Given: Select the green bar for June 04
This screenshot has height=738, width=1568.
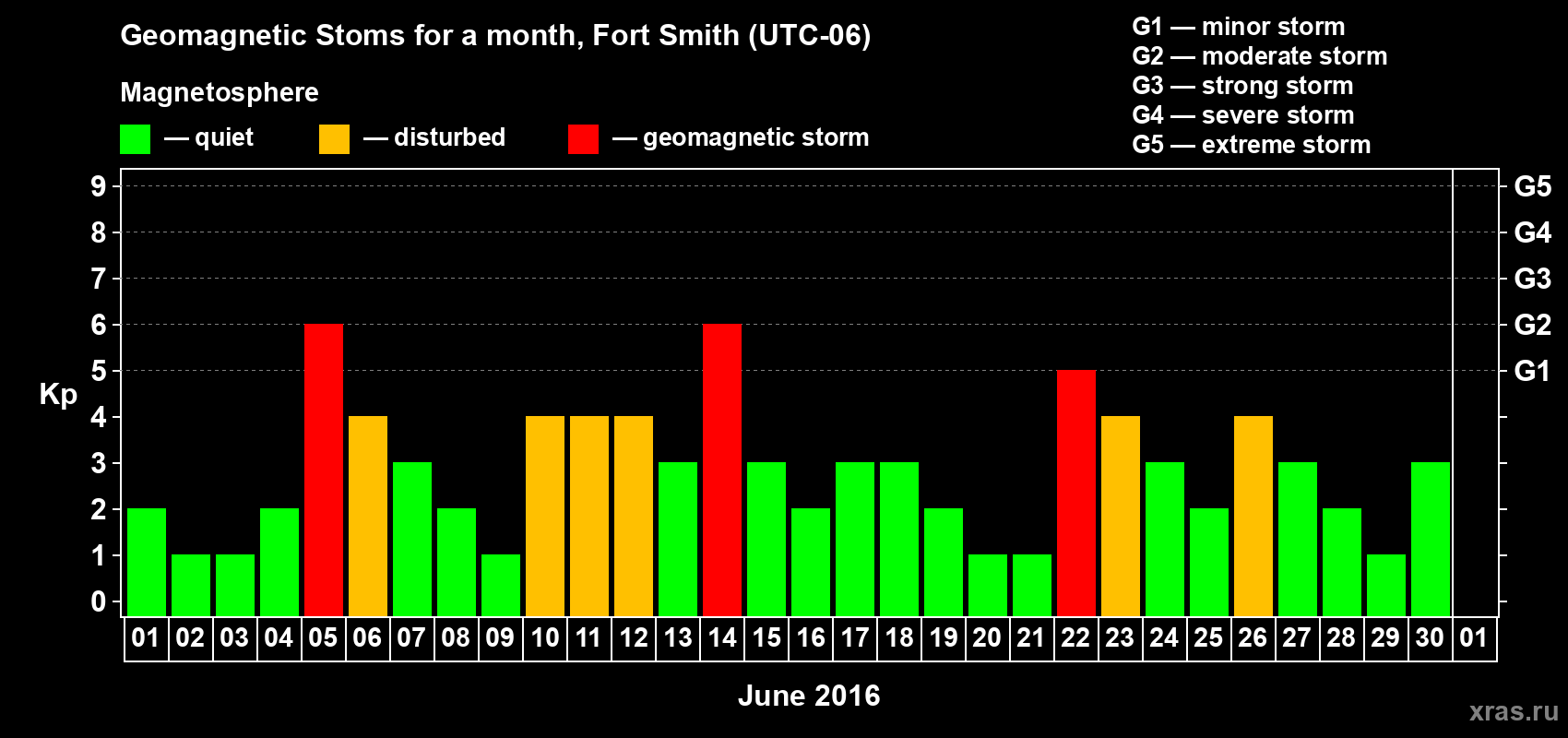Looking at the screenshot, I should point(279,563).
